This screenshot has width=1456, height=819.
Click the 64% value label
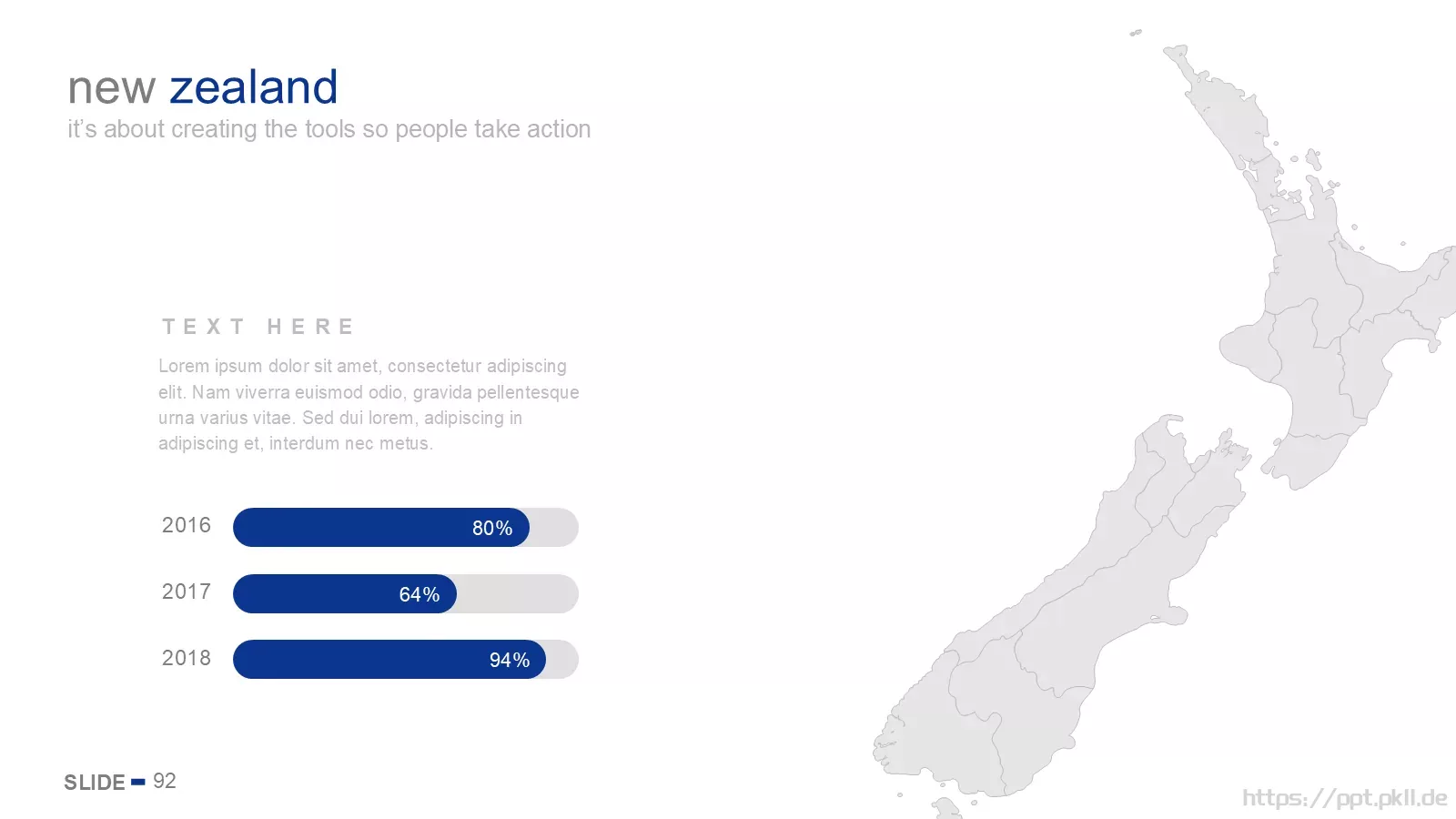point(420,594)
